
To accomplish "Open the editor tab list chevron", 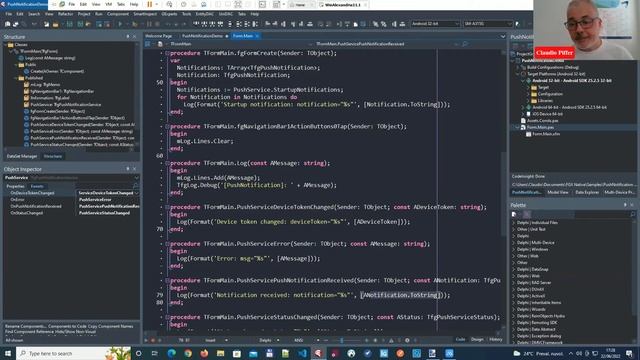I will pos(502,36).
